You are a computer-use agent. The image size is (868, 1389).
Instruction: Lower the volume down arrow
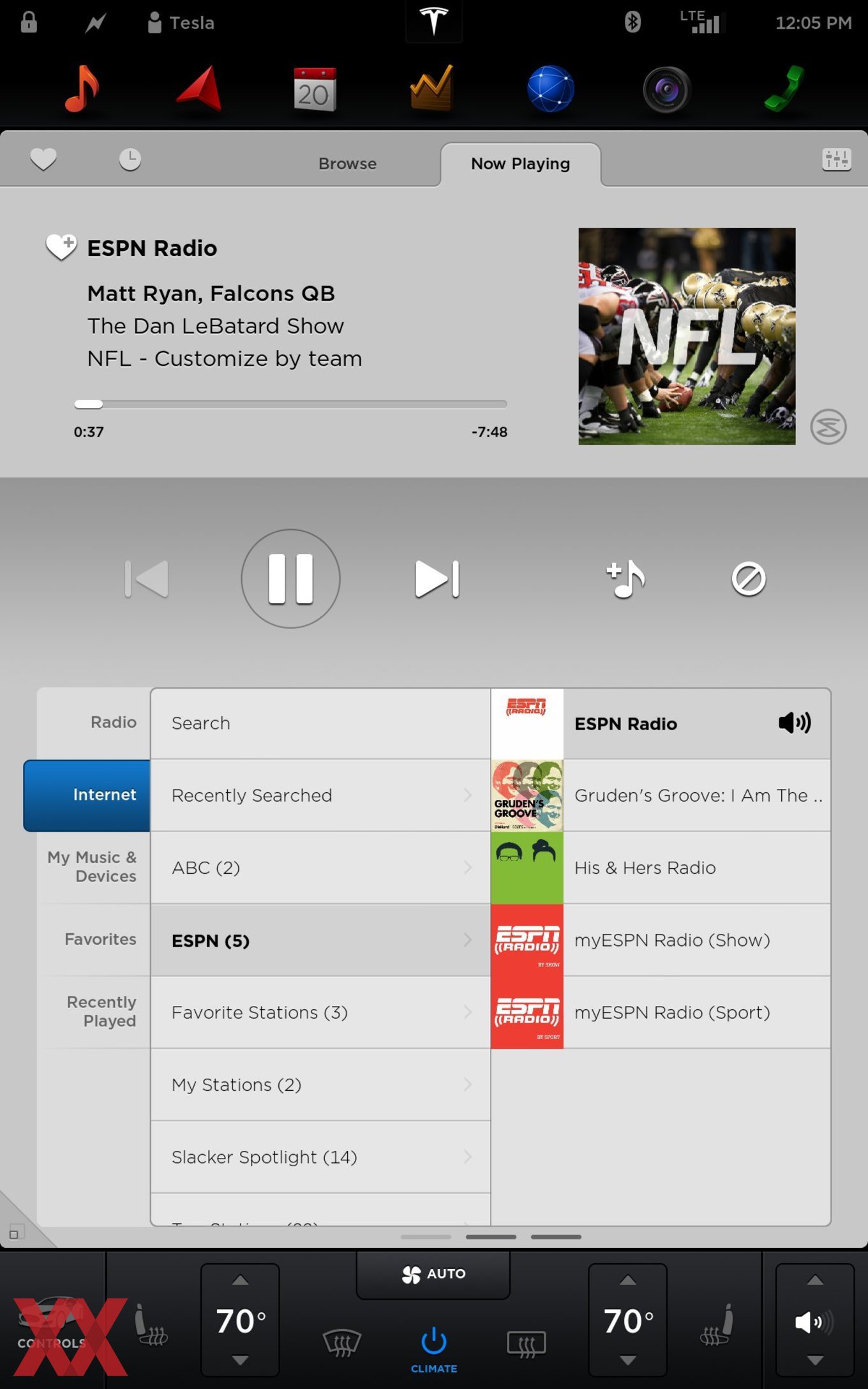(815, 1360)
